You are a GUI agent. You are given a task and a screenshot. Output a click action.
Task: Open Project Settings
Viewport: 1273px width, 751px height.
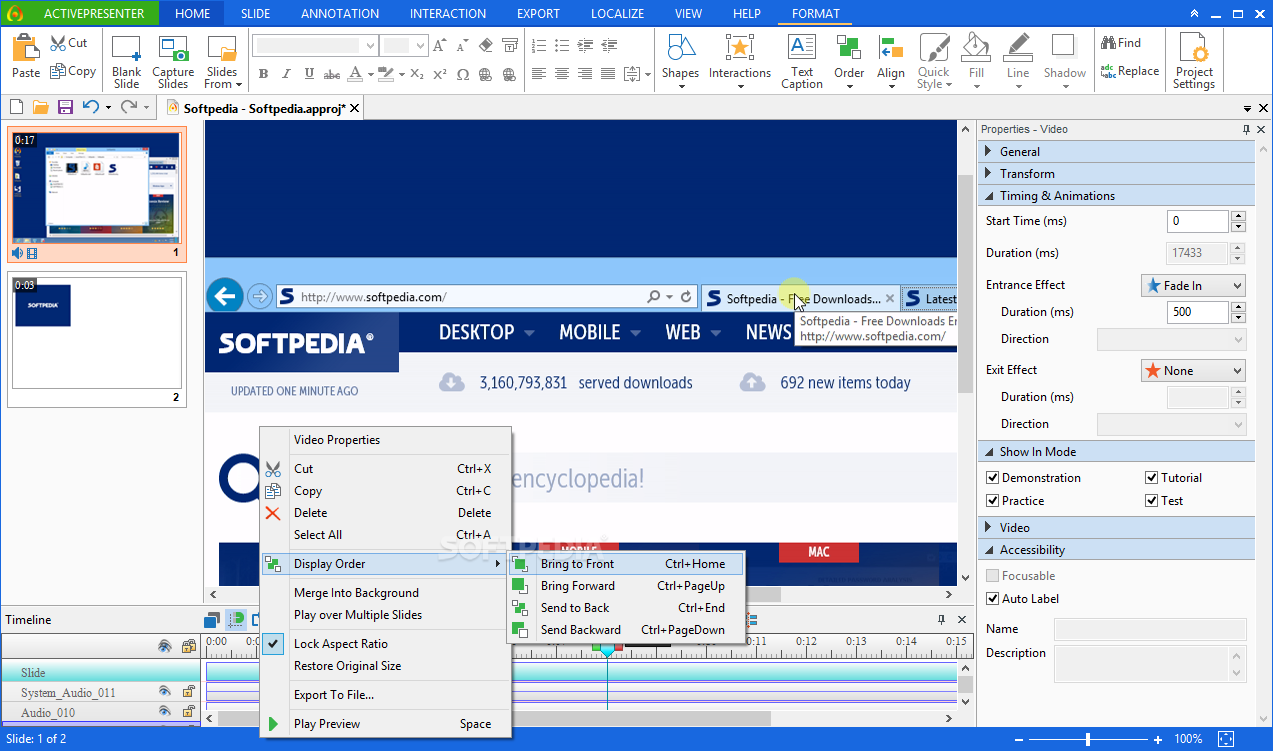click(1194, 62)
